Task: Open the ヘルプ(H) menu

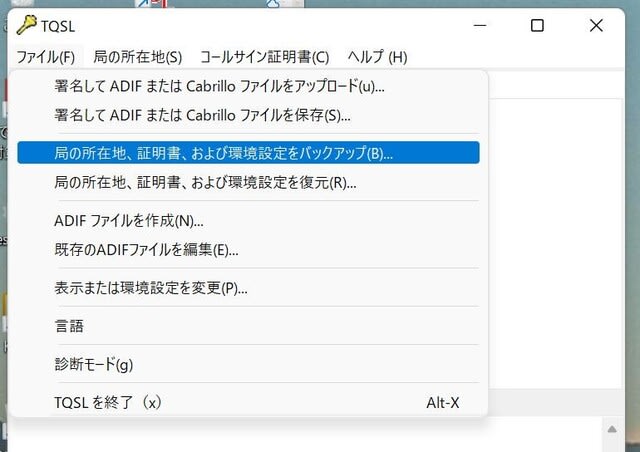Action: click(377, 57)
